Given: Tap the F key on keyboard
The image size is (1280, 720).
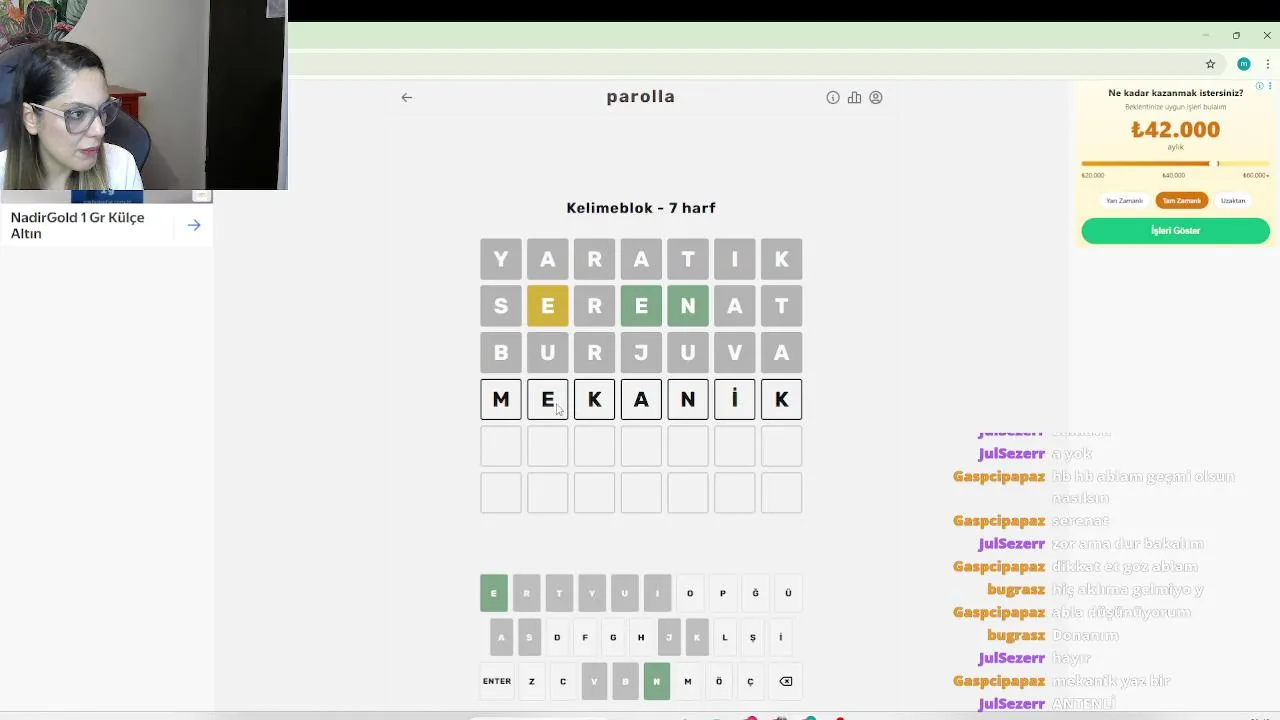Looking at the screenshot, I should coord(585,637).
